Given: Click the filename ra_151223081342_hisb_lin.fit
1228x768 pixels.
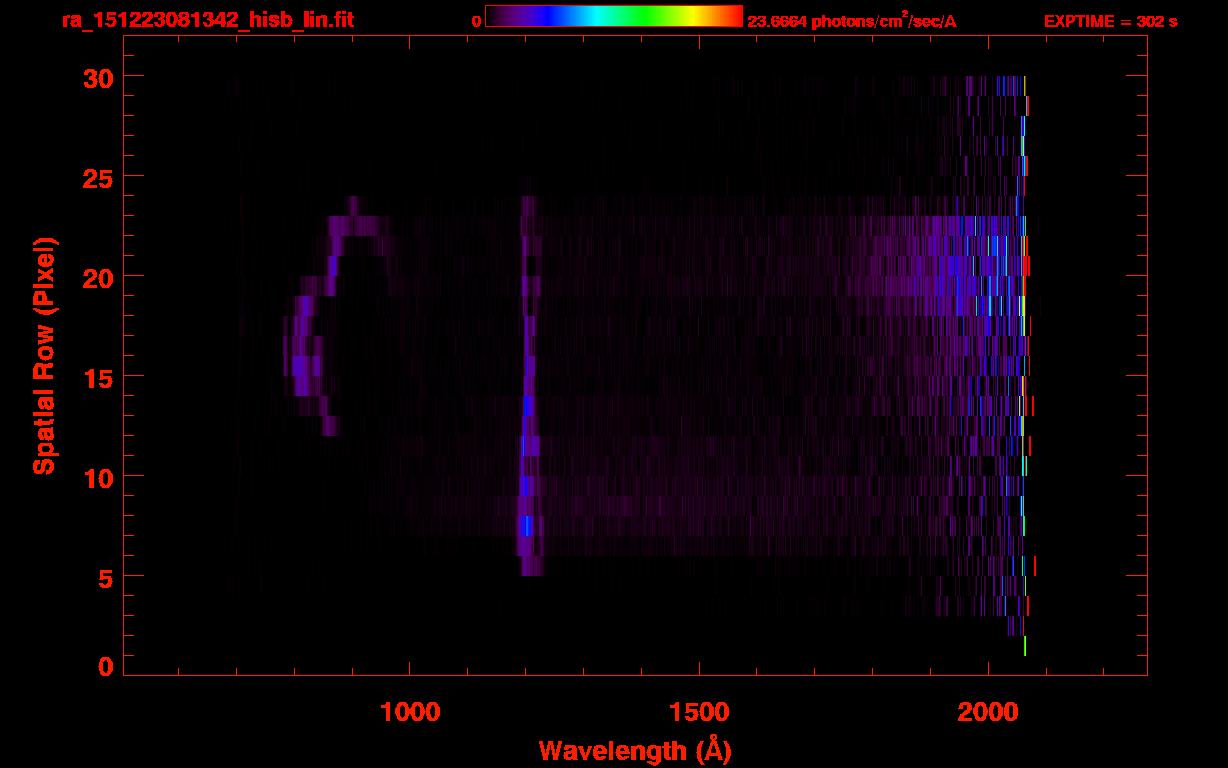Looking at the screenshot, I should click(x=207, y=19).
